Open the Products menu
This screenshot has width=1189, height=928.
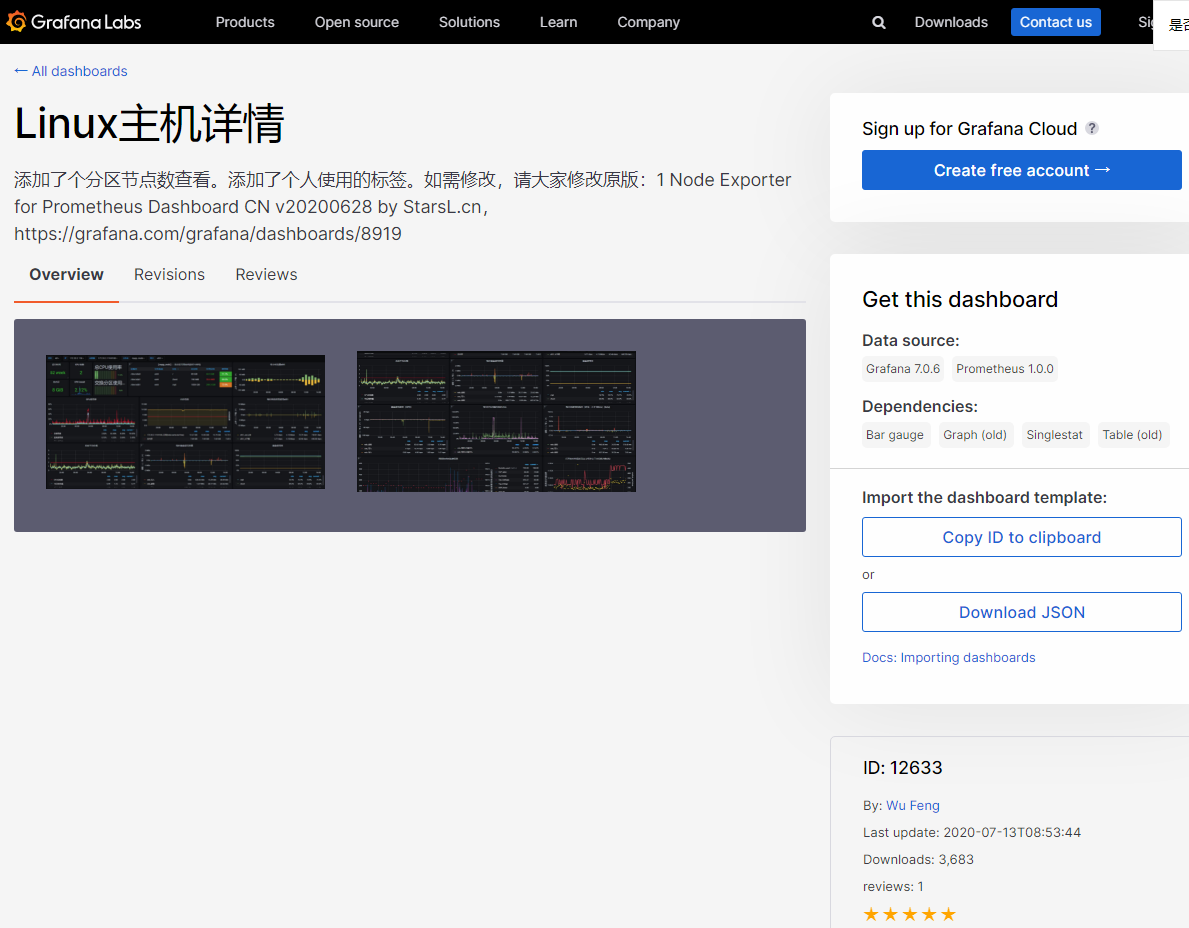tap(245, 22)
